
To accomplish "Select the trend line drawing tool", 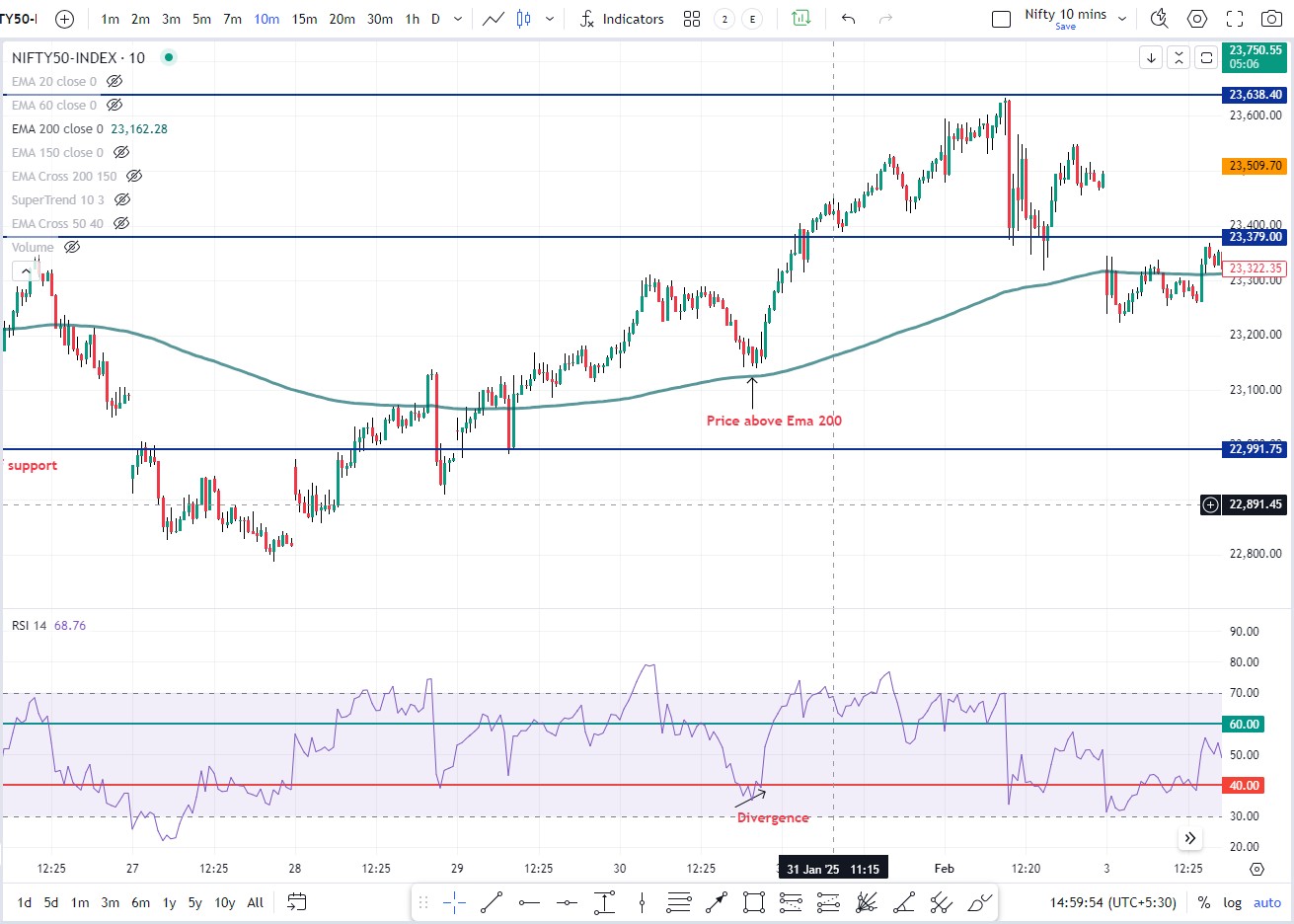I will (492, 902).
